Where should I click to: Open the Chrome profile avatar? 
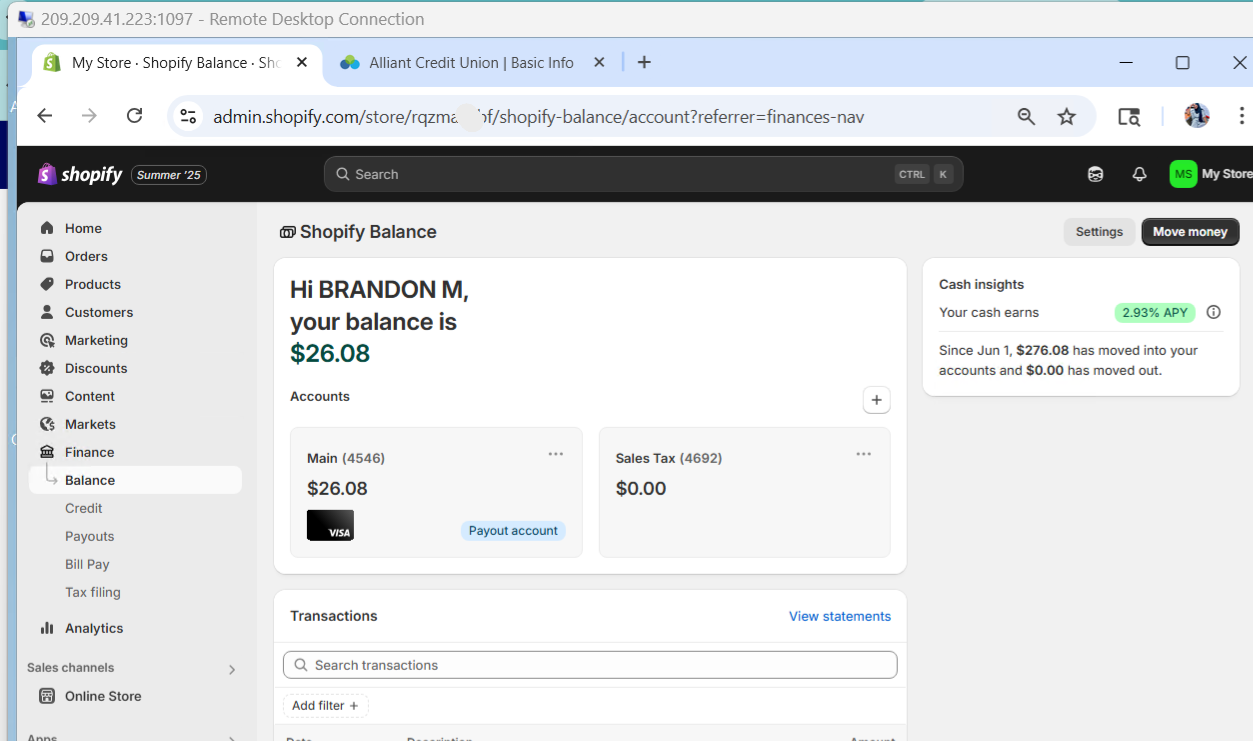1197,116
